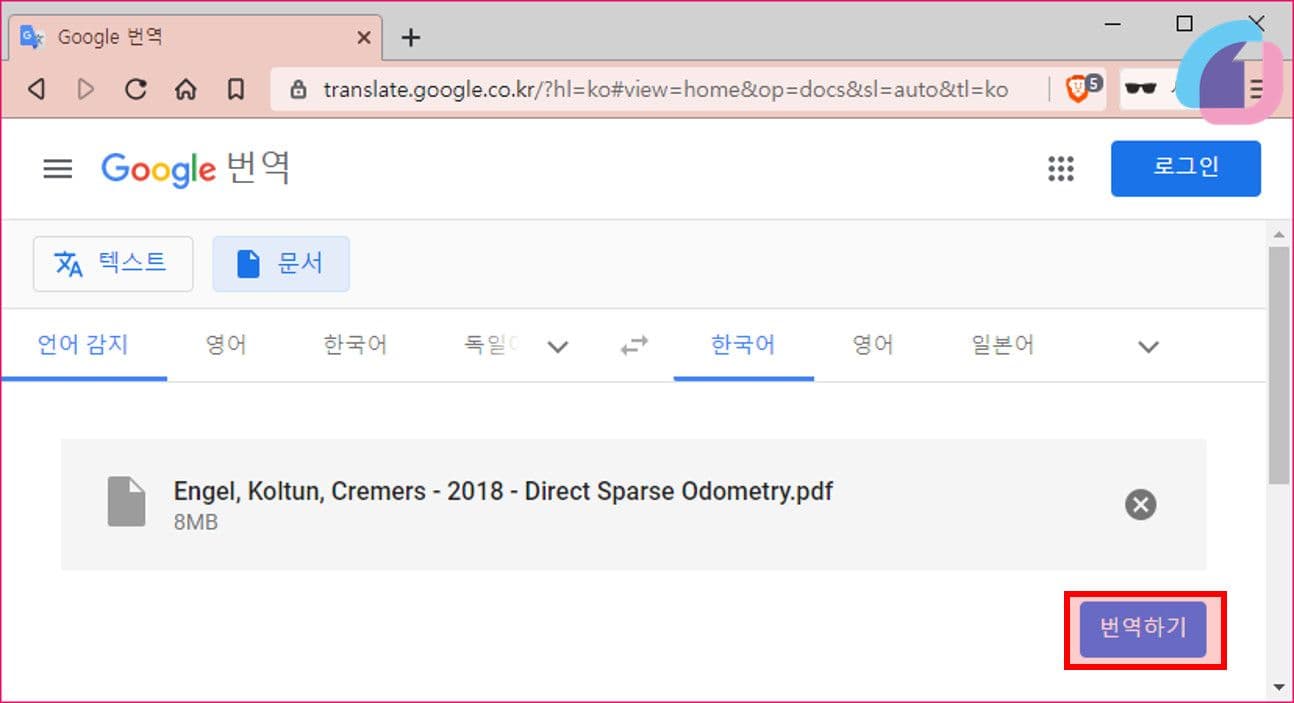Expand more source languages dropdown

(558, 347)
